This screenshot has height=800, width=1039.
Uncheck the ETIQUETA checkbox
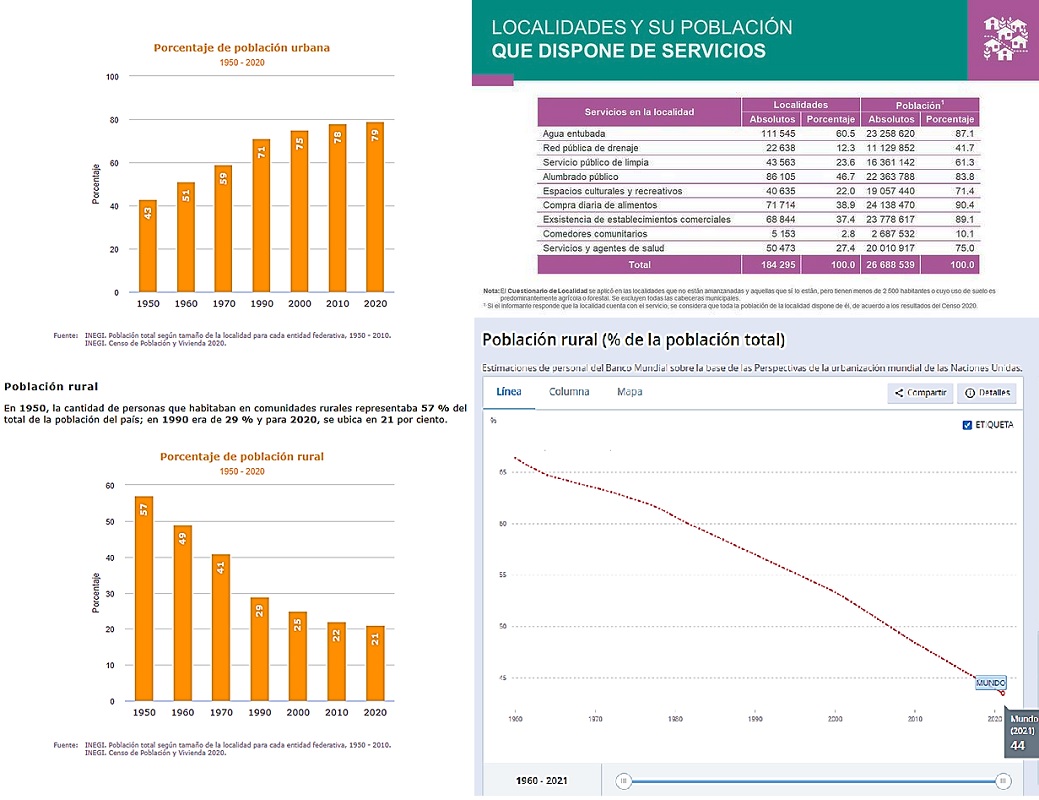(x=966, y=425)
